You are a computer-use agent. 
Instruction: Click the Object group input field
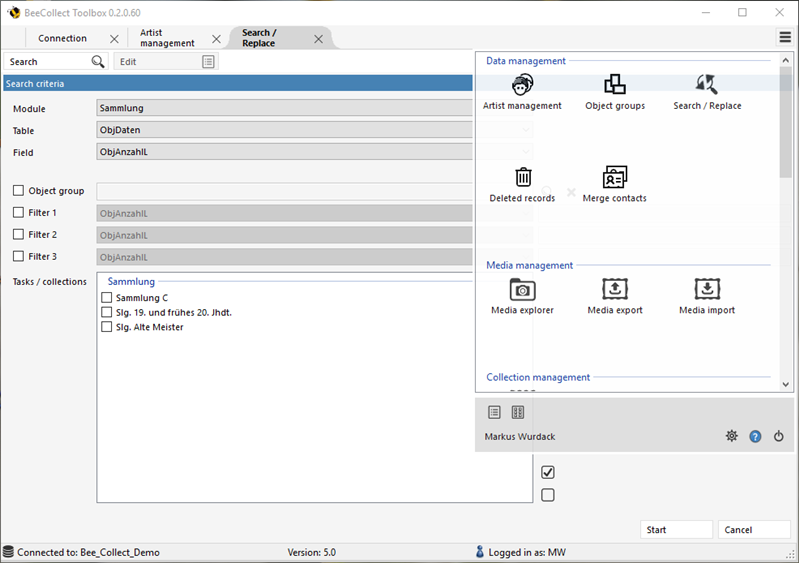[284, 192]
